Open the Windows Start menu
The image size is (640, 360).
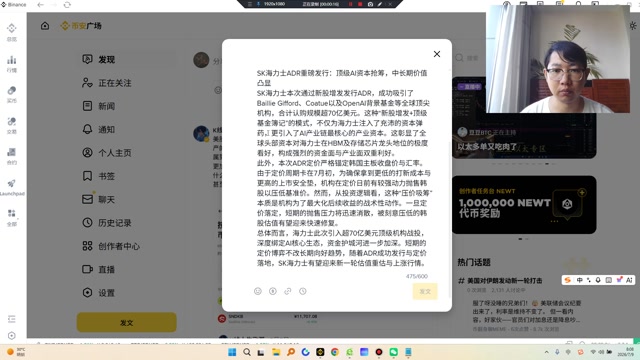click(x=232, y=352)
